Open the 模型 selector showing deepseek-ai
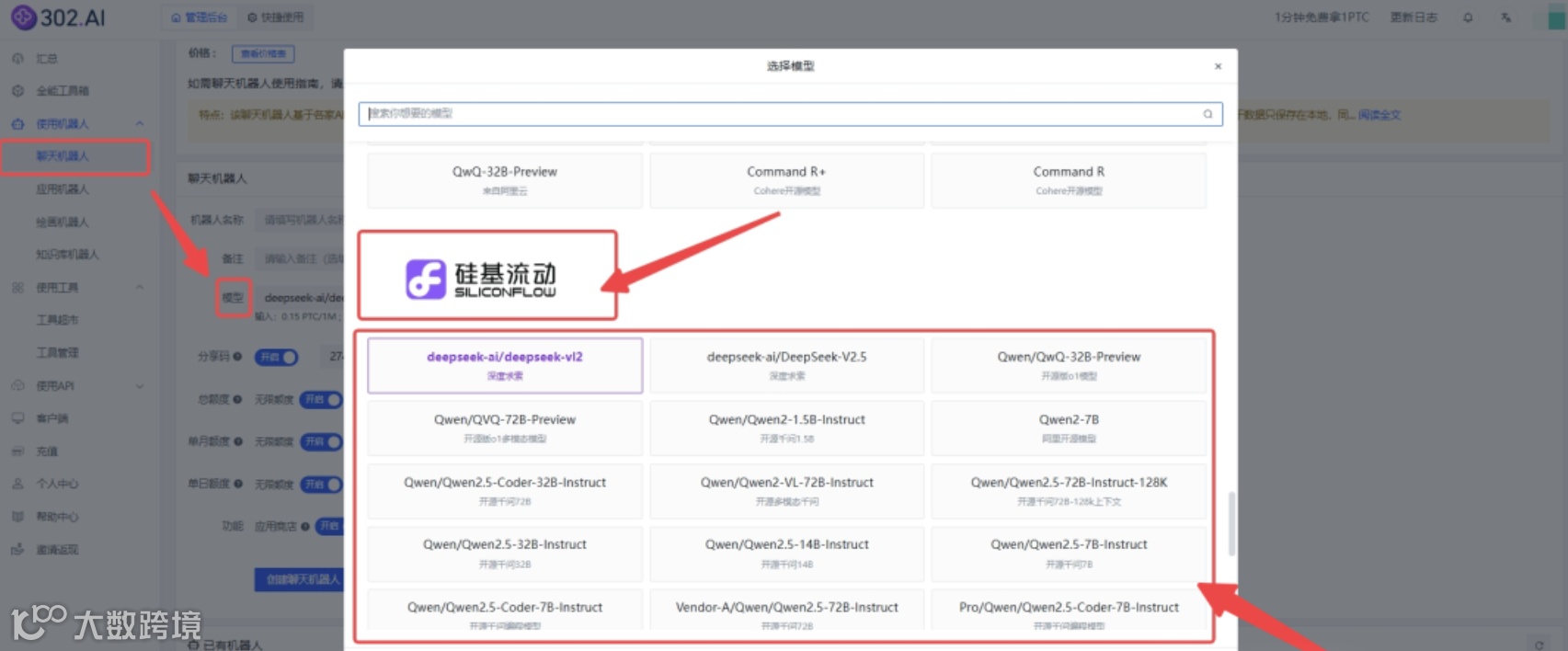1568x651 pixels. pos(302,298)
